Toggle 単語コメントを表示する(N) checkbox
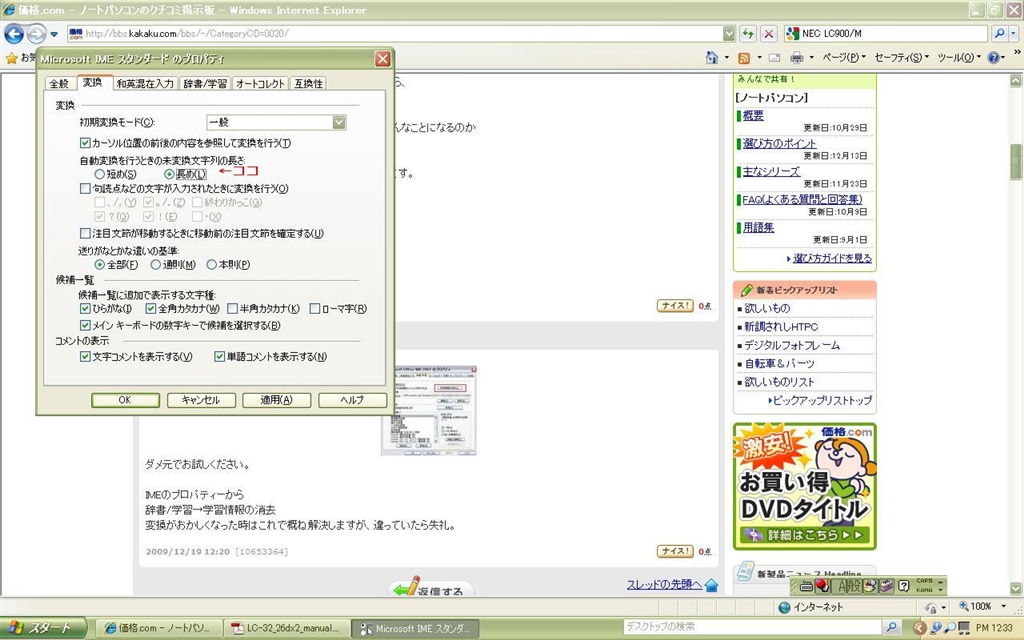Screen dimensions: 1024x640 tap(219, 357)
